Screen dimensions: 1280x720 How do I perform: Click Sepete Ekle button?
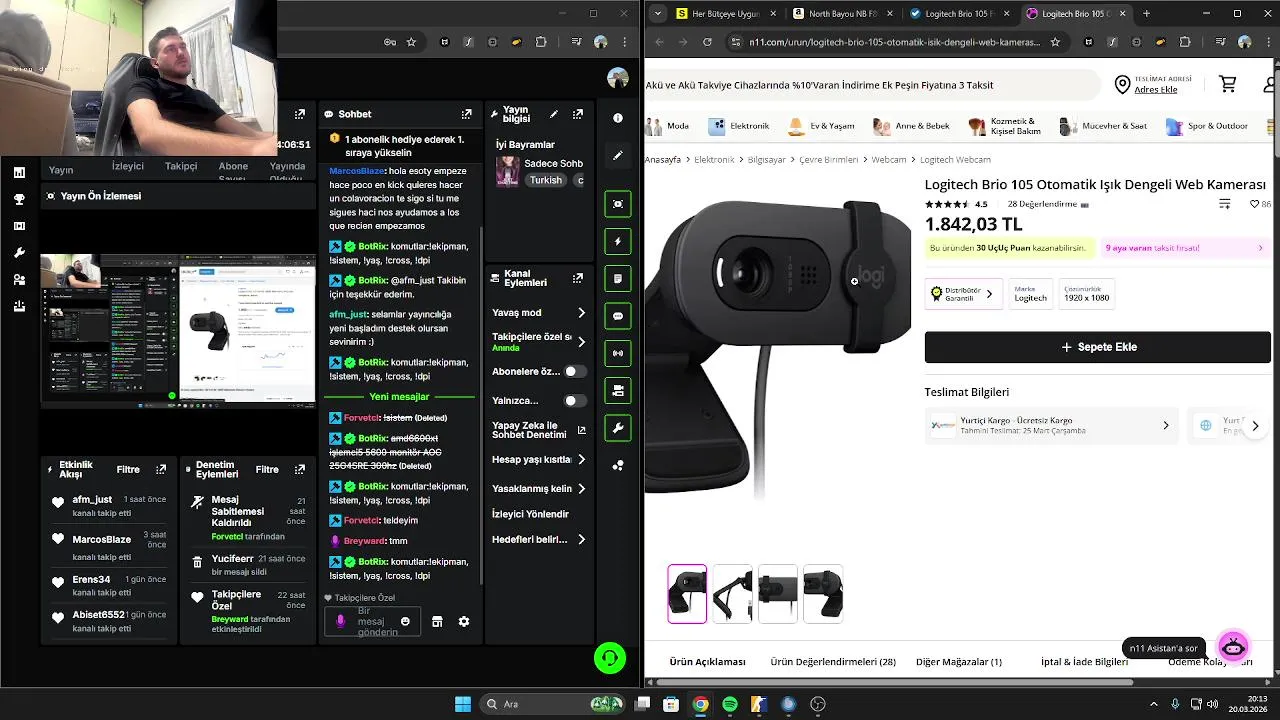point(1097,347)
